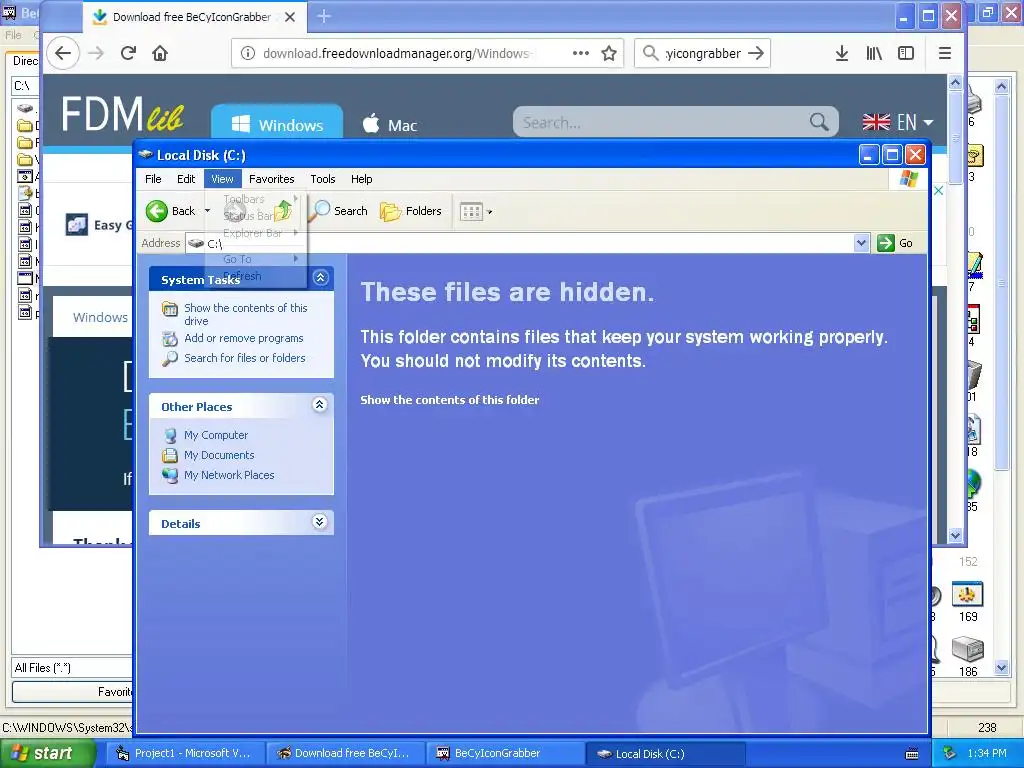
Task: Click the Explorer Address field showing C:\
Action: click(529, 243)
